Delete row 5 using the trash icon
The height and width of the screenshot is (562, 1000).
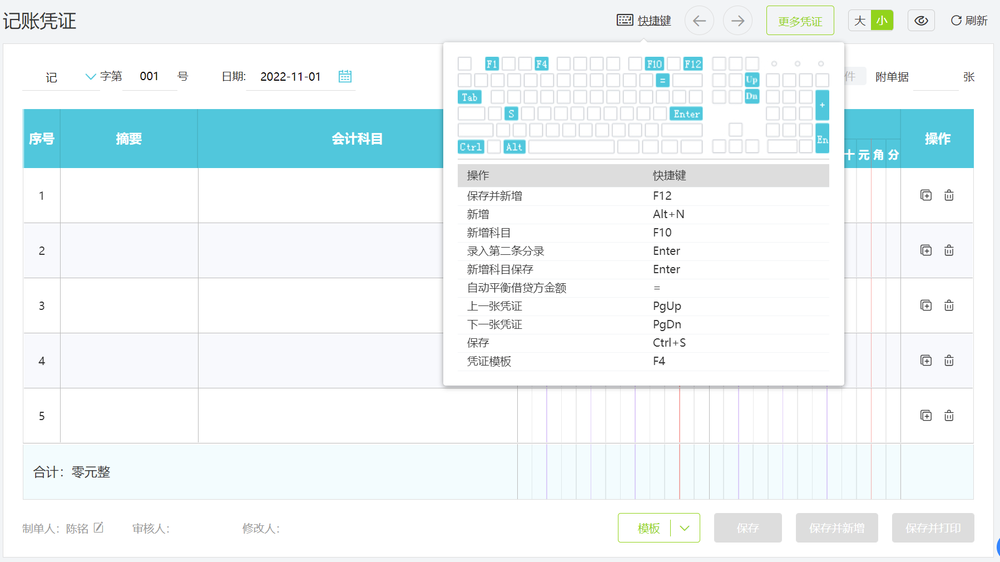click(x=949, y=416)
